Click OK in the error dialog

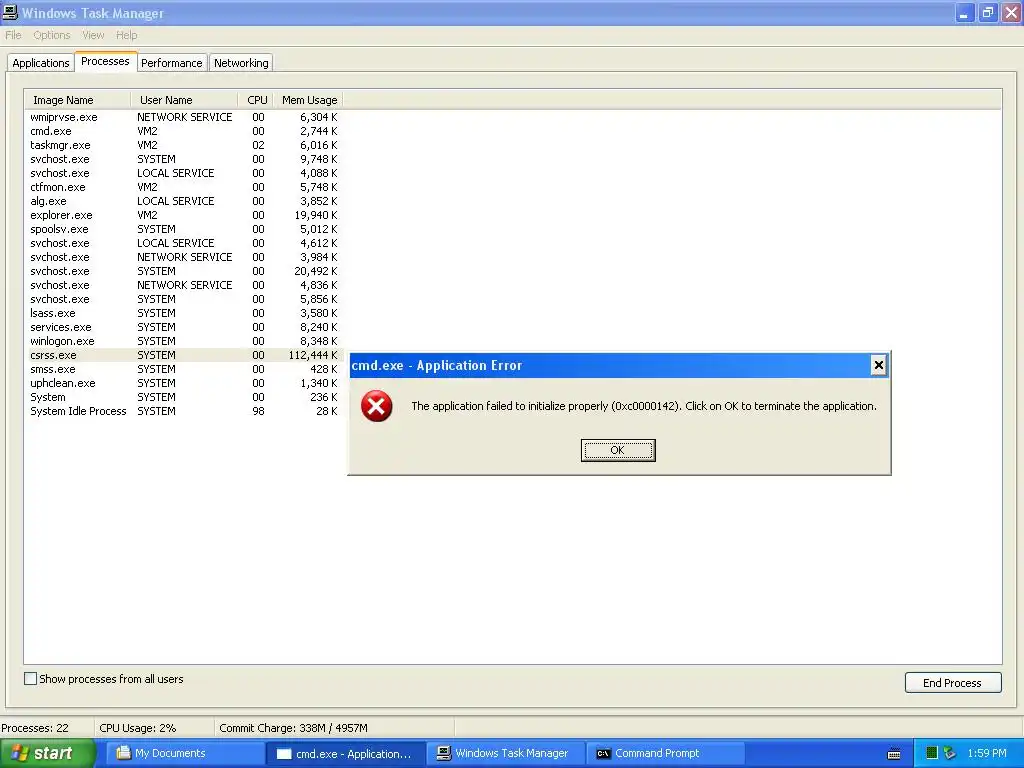coord(618,450)
